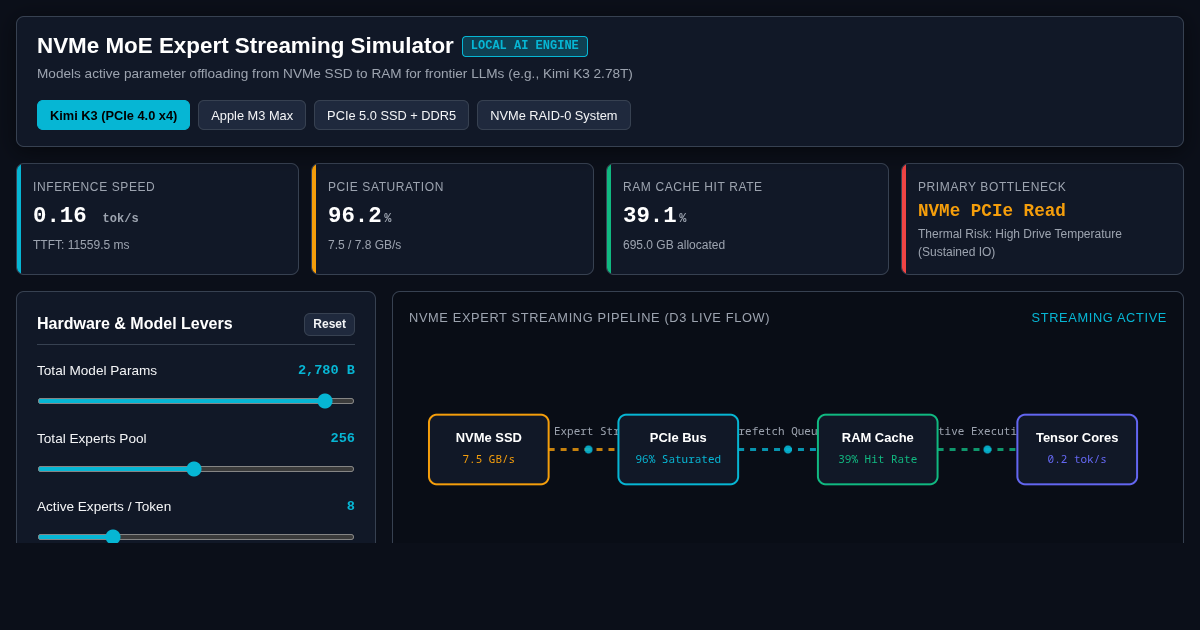
Task: Click the NVMe SSD pipeline node
Action: (489, 450)
